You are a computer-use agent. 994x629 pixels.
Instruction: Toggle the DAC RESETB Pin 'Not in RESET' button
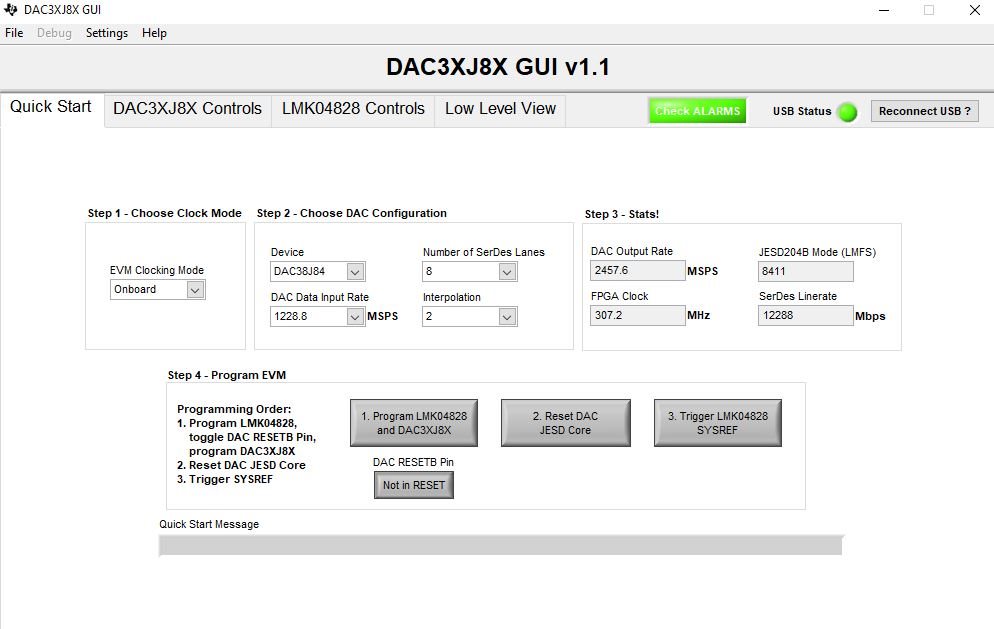[x=413, y=485]
